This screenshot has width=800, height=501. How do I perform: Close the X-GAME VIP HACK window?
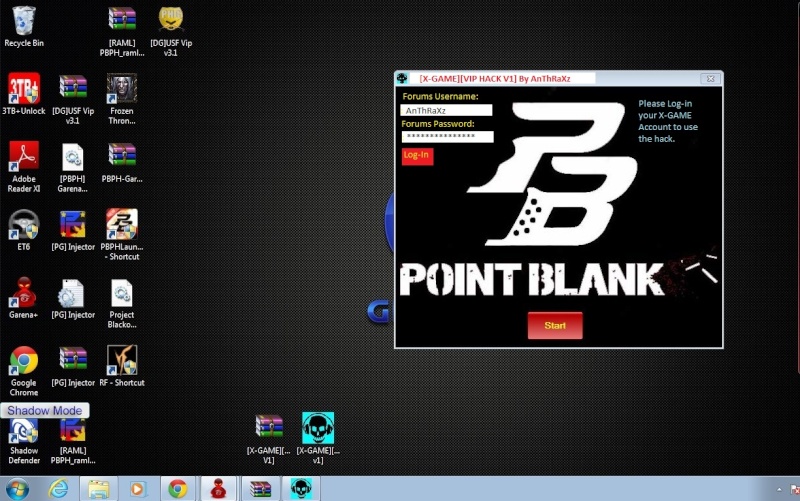pos(710,79)
